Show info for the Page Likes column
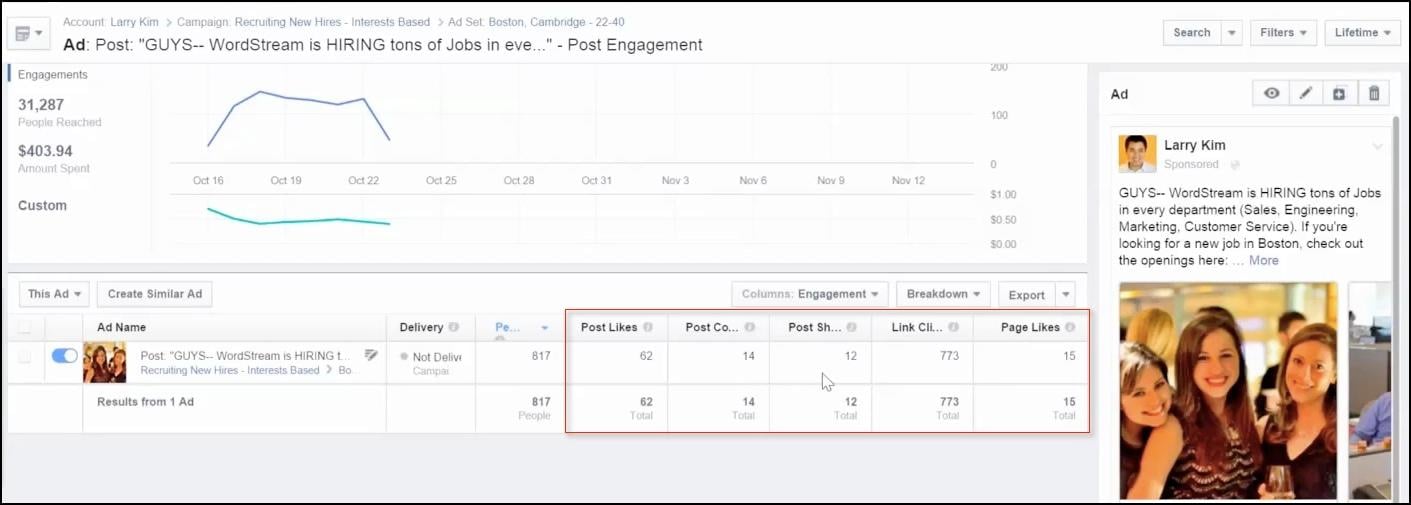This screenshot has height=505, width=1411. click(x=1070, y=327)
